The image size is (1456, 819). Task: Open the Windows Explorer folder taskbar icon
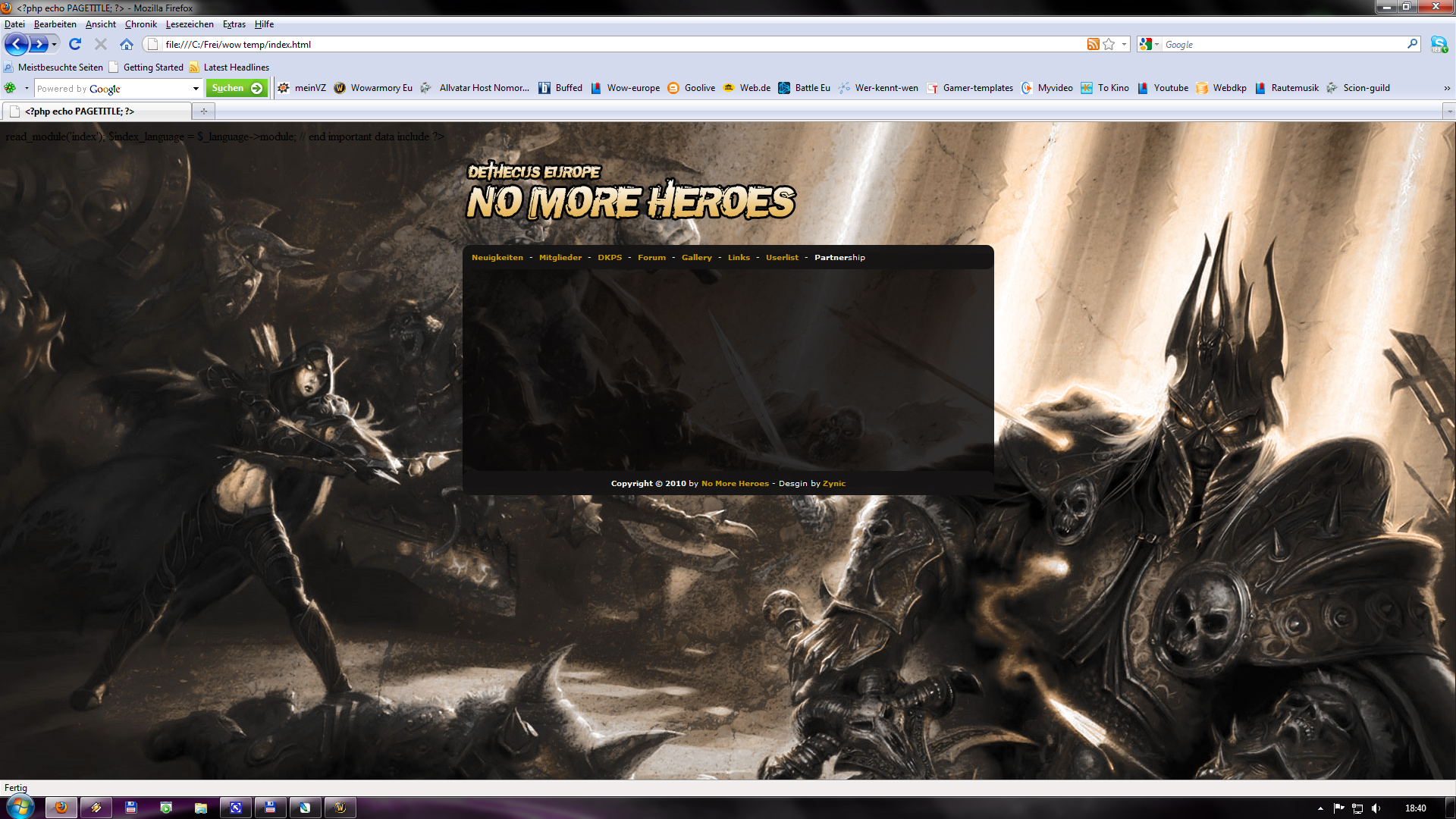[x=200, y=808]
